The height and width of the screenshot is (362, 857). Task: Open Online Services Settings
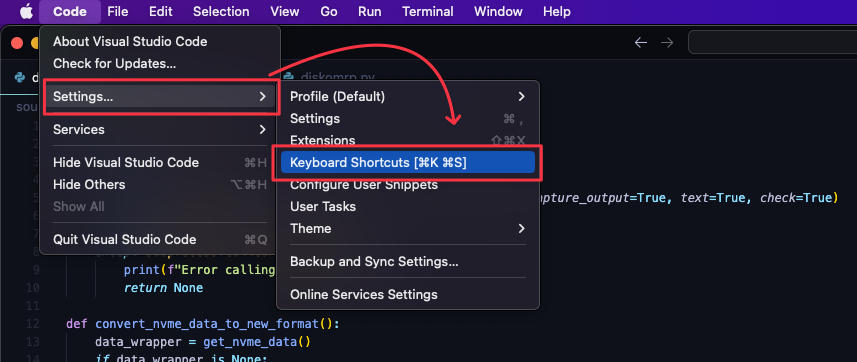coord(408,294)
